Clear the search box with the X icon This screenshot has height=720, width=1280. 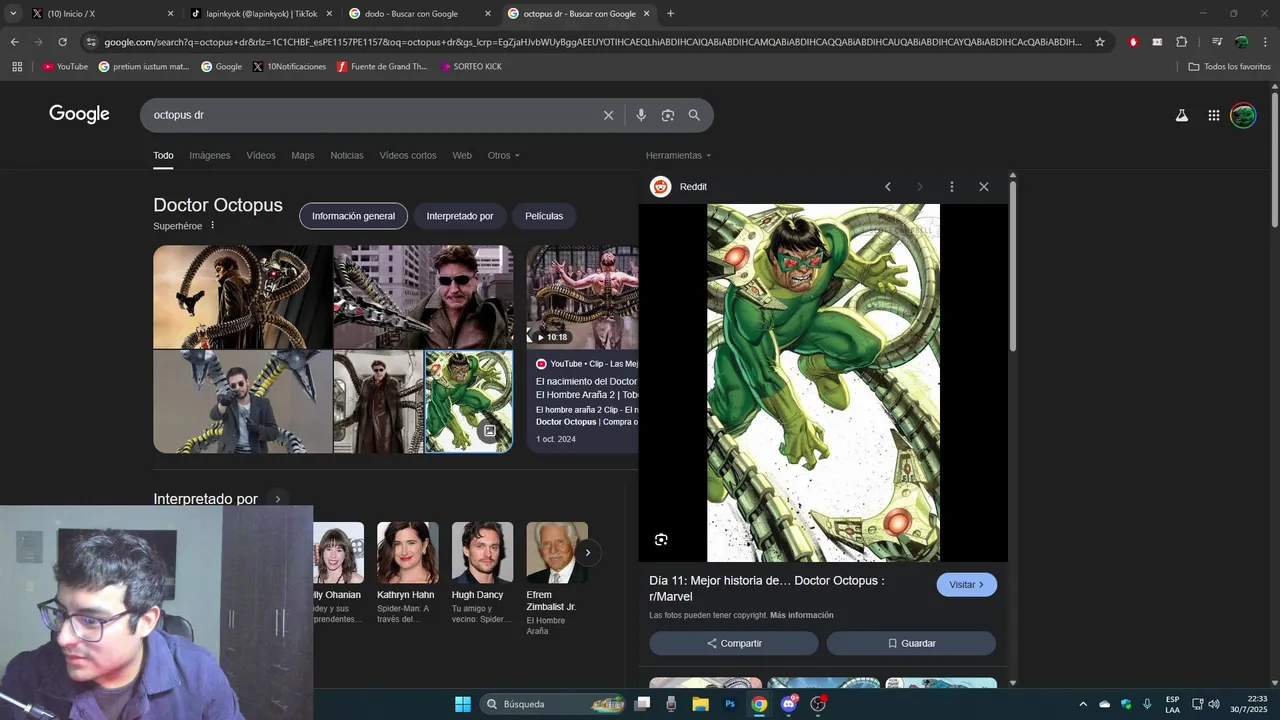tap(608, 115)
